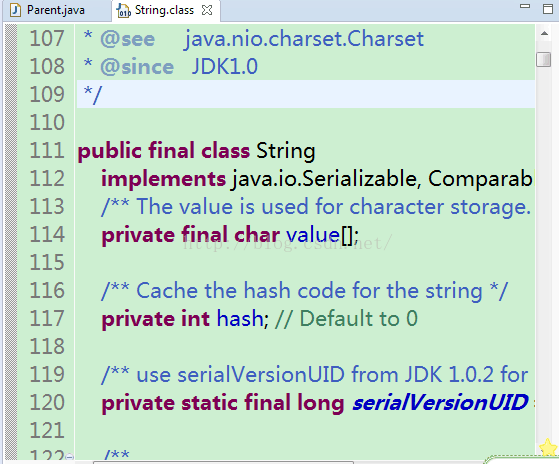This screenshot has width=559, height=464.
Task: Maximize the editor area
Action: point(548,9)
